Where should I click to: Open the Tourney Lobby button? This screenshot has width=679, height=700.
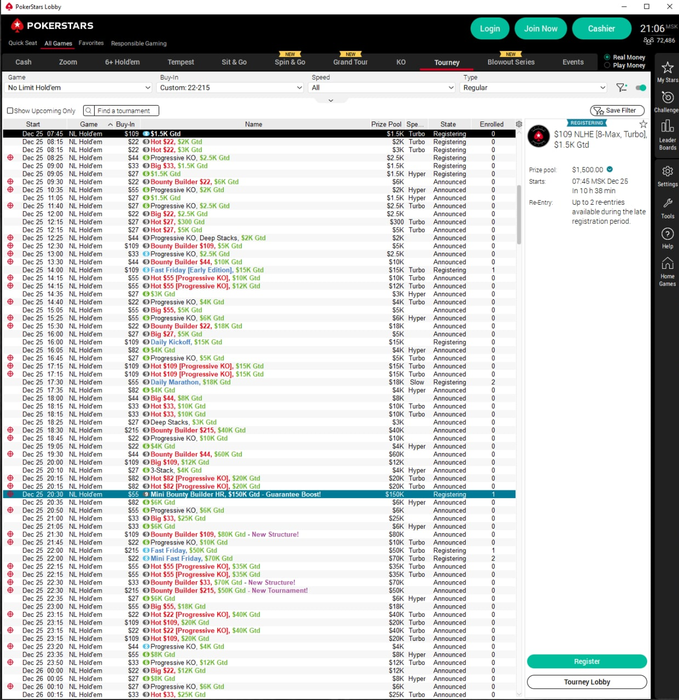(x=587, y=682)
